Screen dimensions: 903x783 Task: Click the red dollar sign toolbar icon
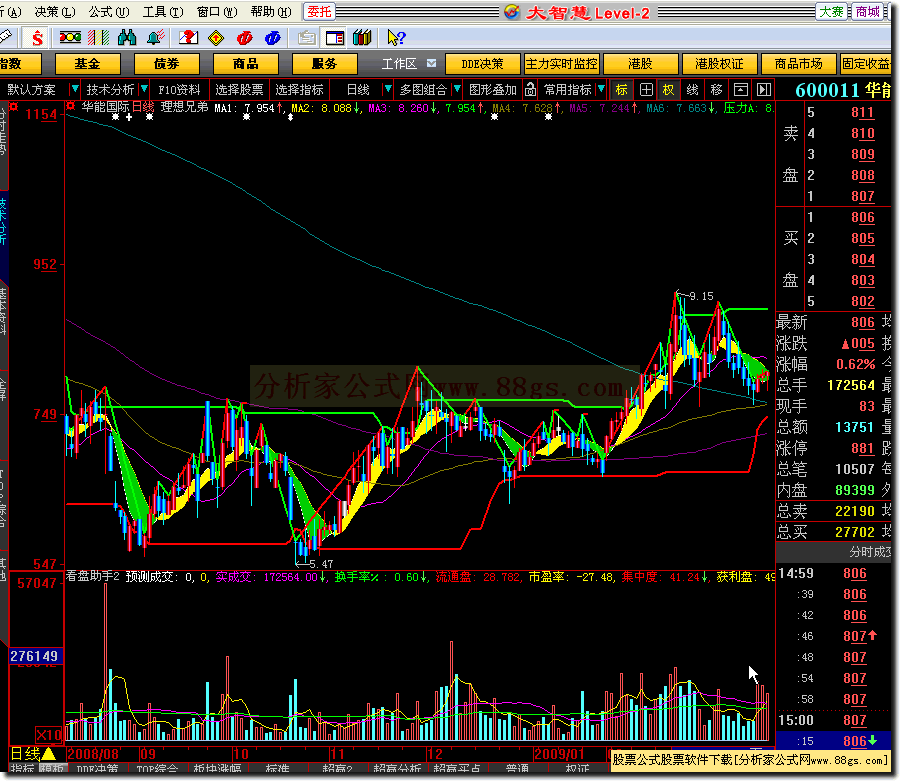[37, 38]
